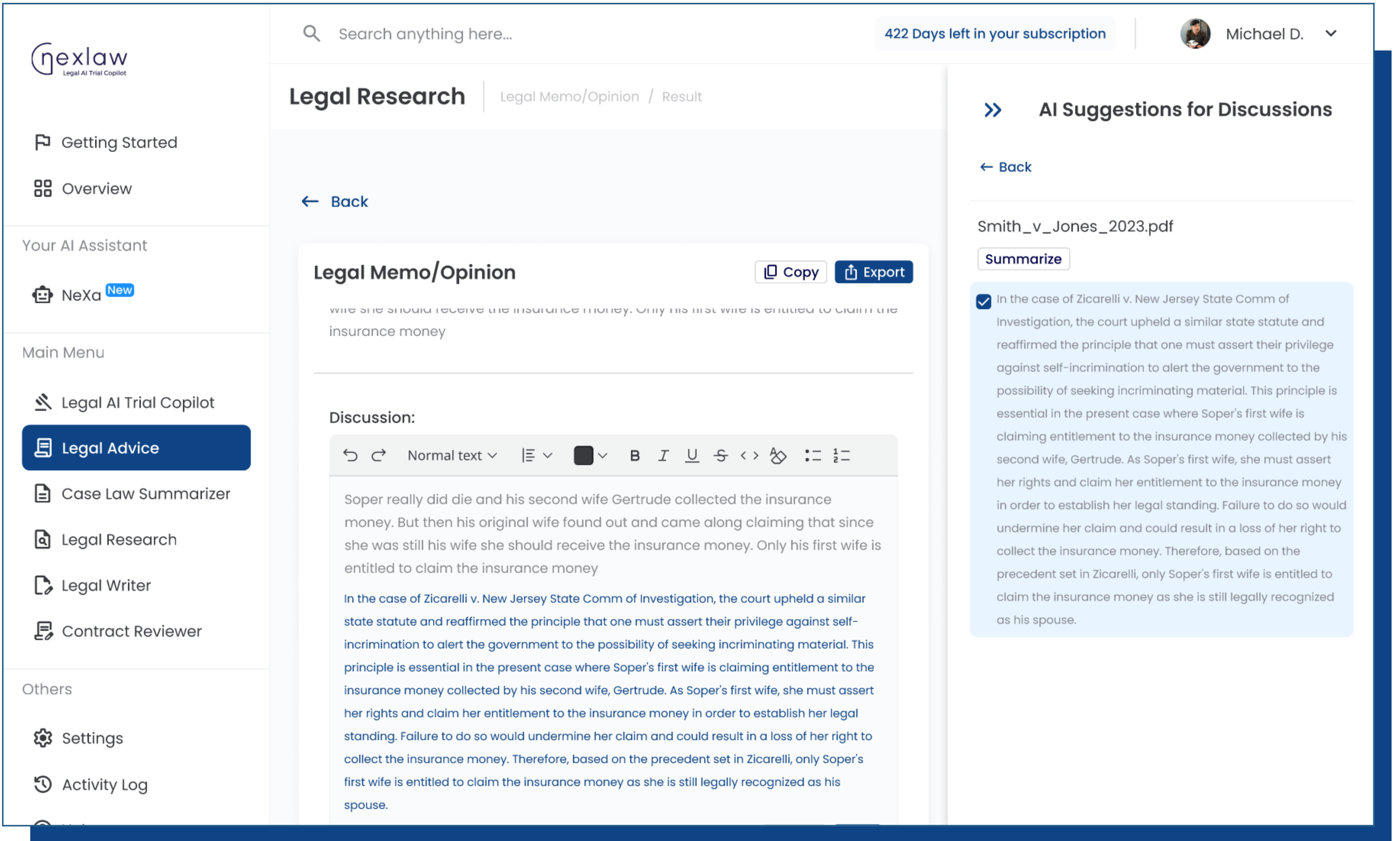Toggle underline formatting in the Discussion editor
Image resolution: width=1400 pixels, height=841 pixels.
click(692, 456)
